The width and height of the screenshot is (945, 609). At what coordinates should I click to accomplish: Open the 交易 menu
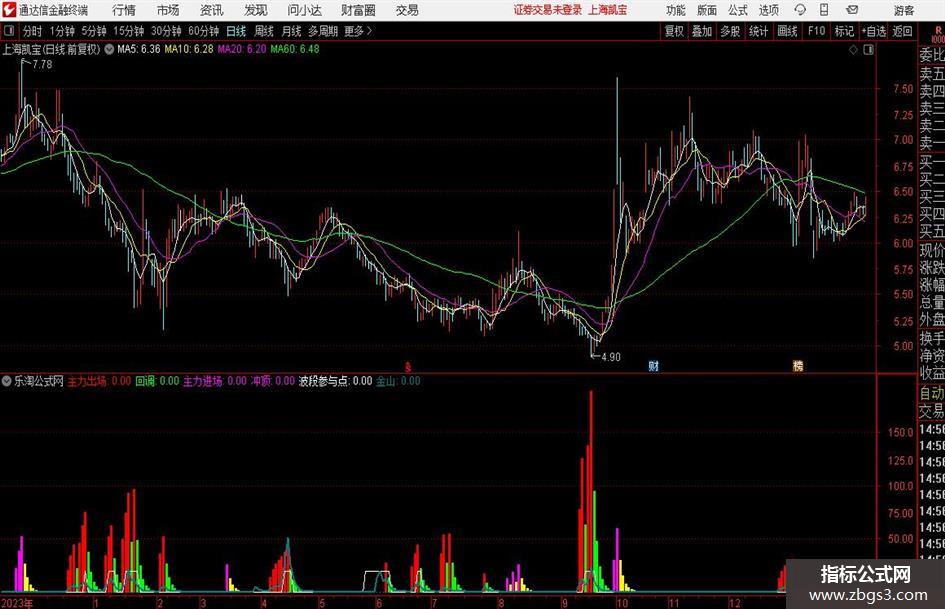tap(407, 10)
